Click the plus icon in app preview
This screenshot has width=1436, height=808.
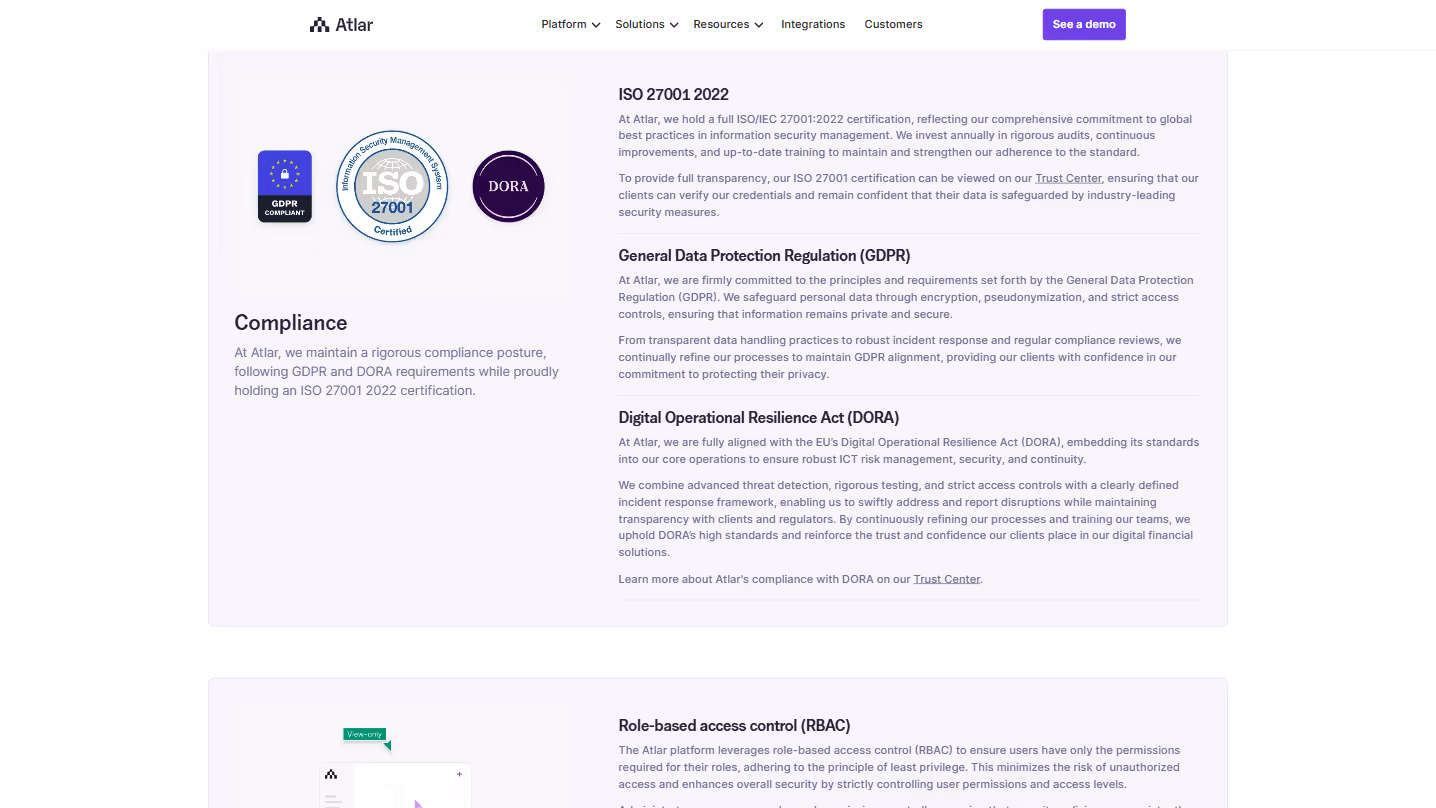459,774
